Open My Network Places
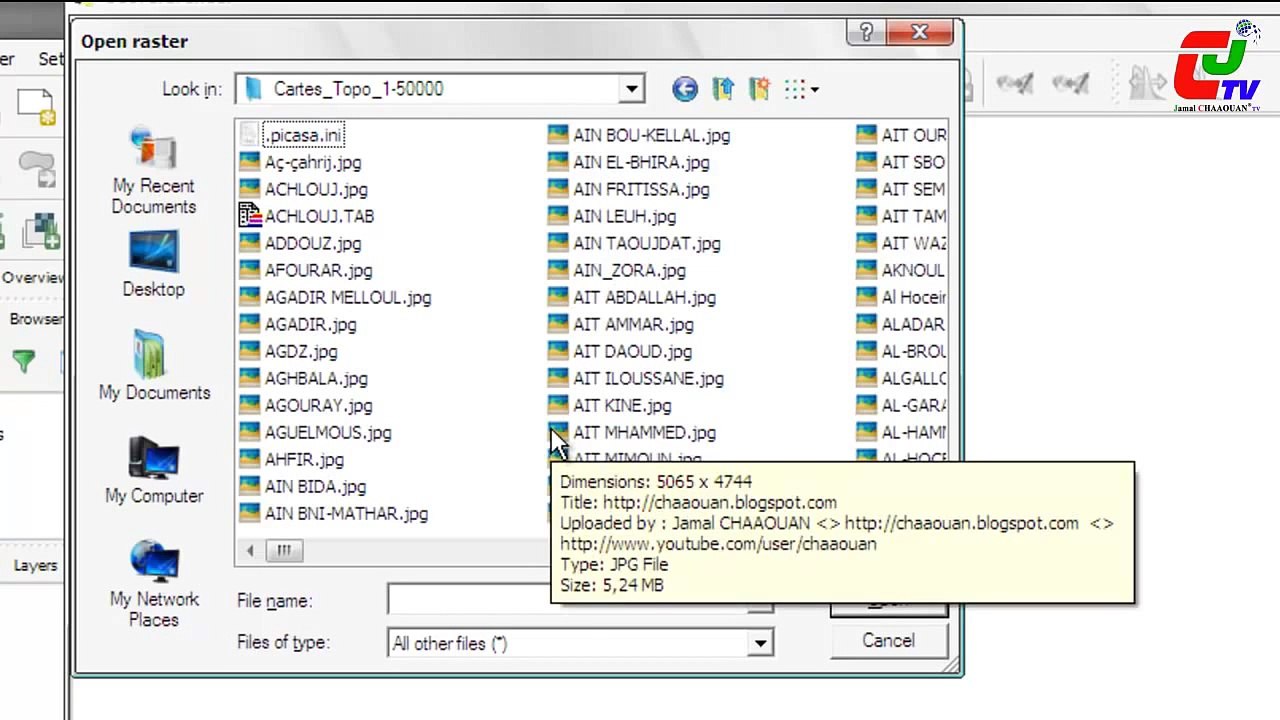Image resolution: width=1280 pixels, height=720 pixels. pos(154,584)
